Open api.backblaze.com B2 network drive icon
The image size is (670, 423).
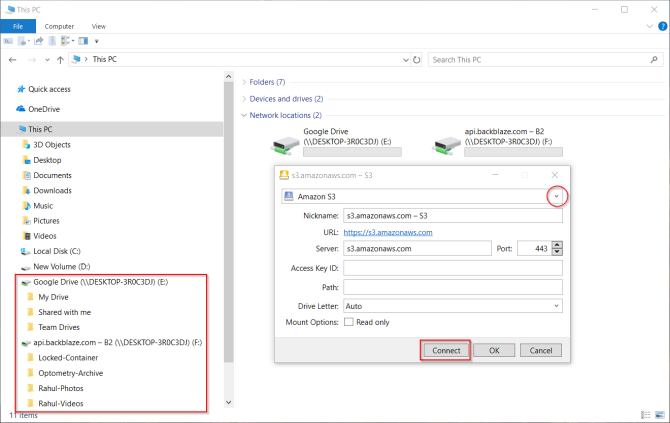point(446,145)
